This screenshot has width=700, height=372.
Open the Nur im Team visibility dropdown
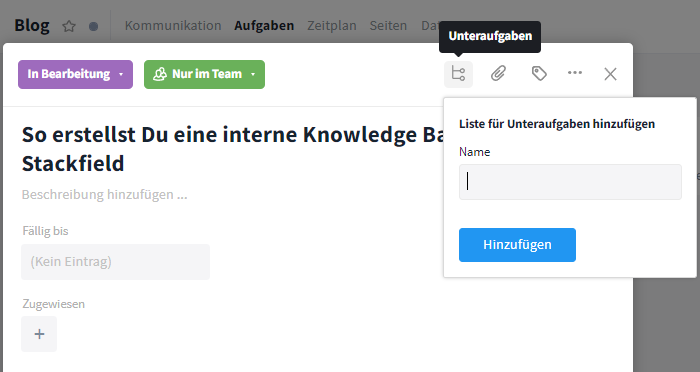[x=204, y=74]
